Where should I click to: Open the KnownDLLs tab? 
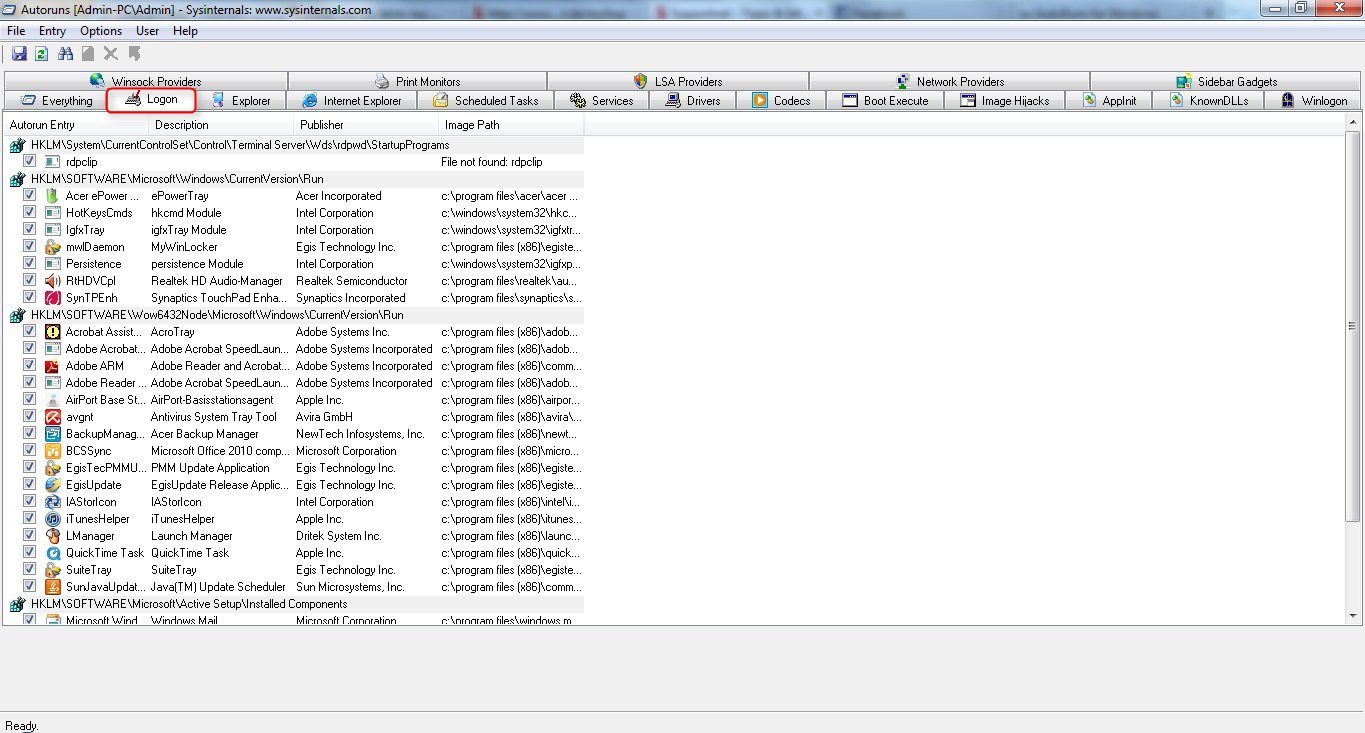click(x=1208, y=101)
